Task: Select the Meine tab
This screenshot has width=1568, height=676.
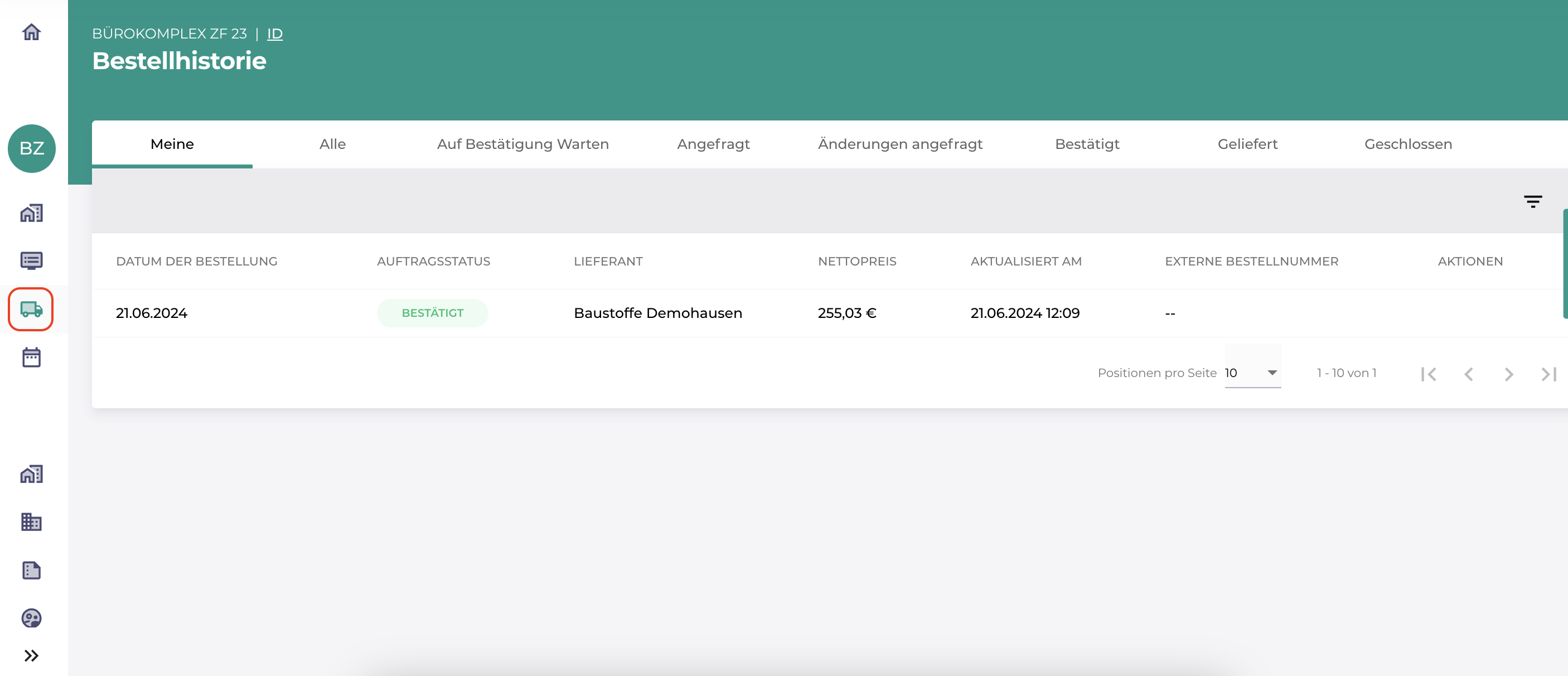Action: click(x=172, y=144)
